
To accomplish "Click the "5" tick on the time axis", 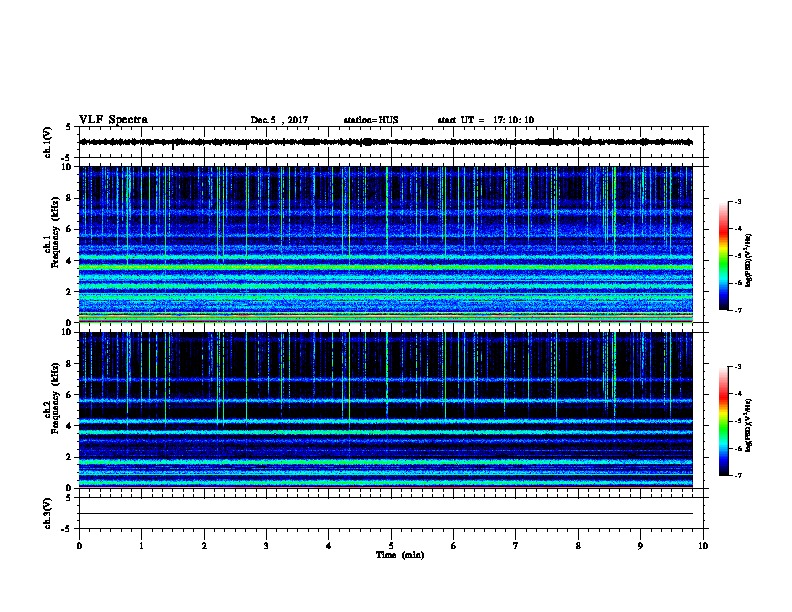I will (x=391, y=546).
